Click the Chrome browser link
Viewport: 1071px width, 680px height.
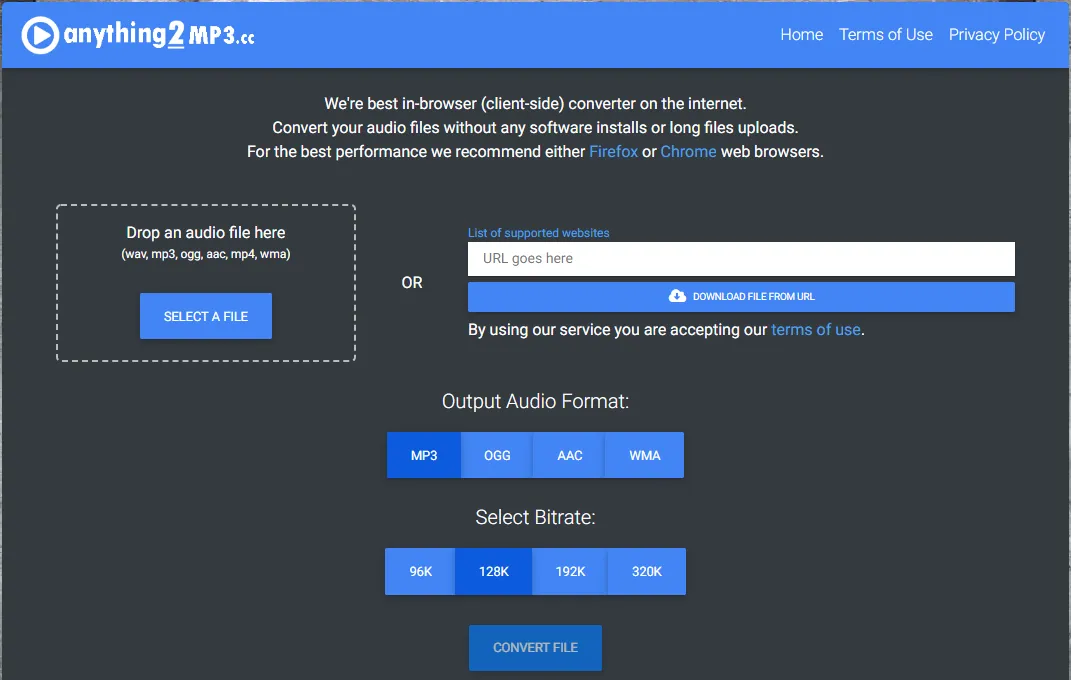688,152
